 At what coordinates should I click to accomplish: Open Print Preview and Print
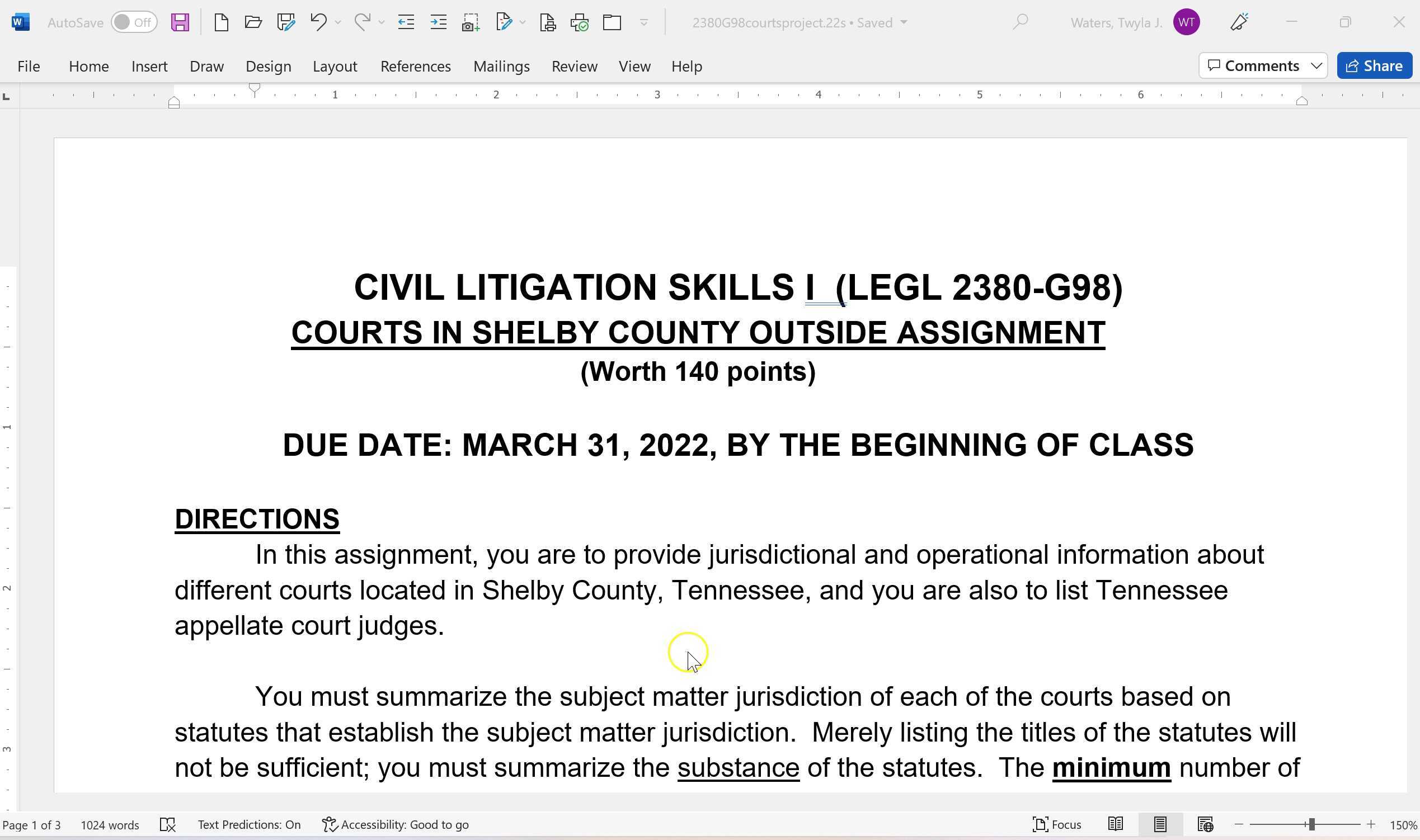point(547,22)
